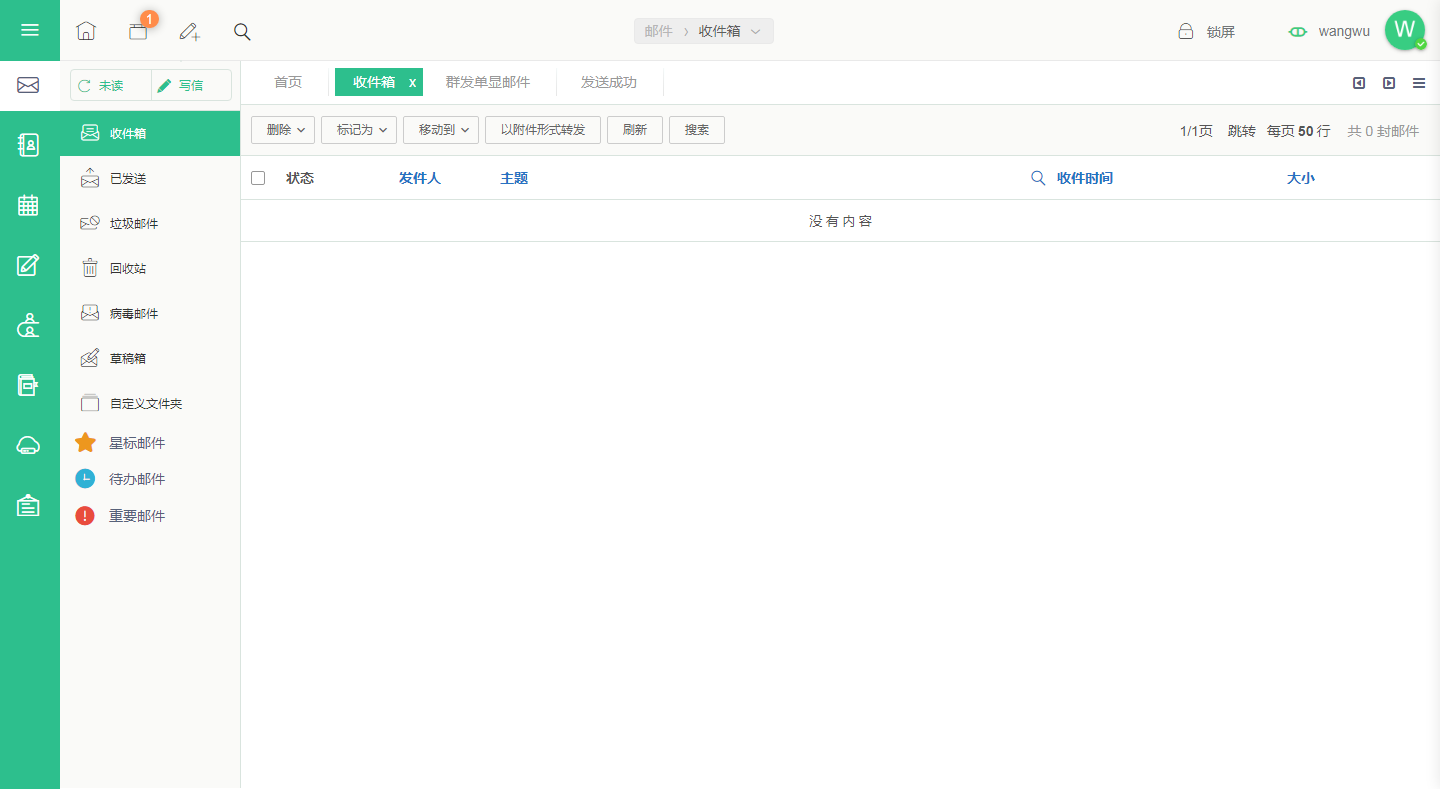Open the calendar grid sidebar icon

click(x=28, y=205)
